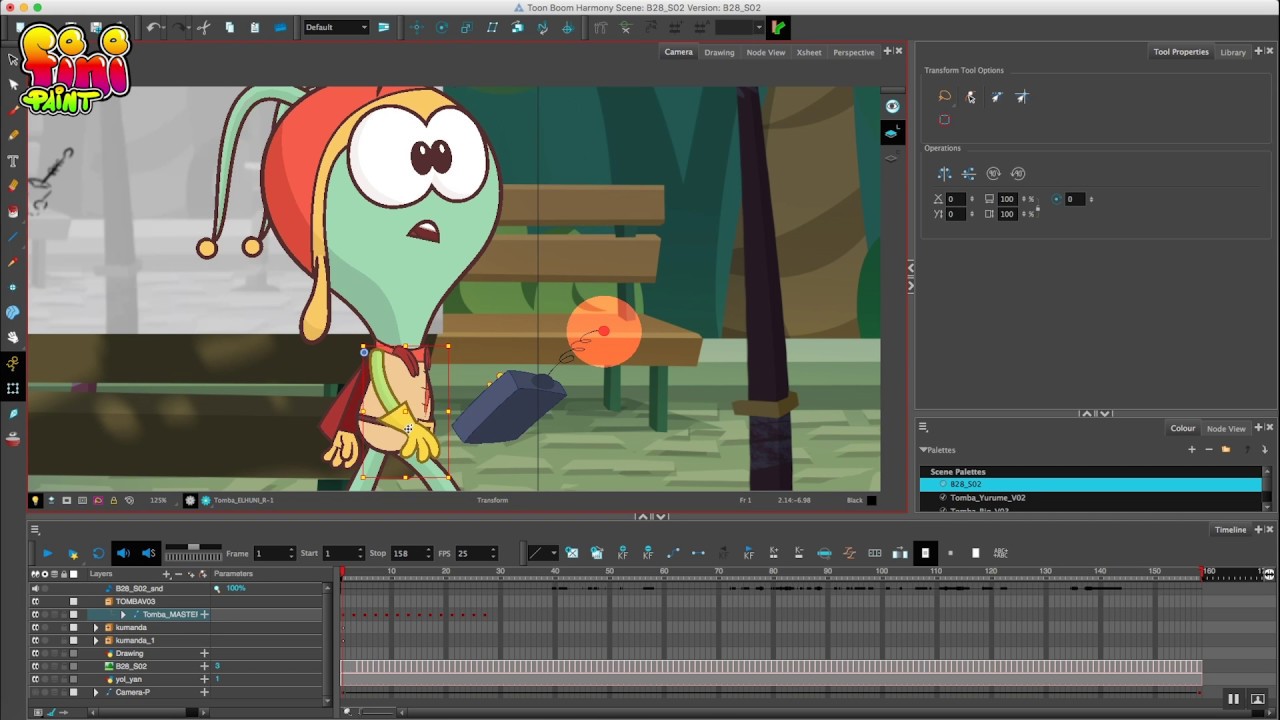Rotate 90 degrees counter-clockwise button
Viewport: 1280px width, 720px height.
click(x=1018, y=174)
